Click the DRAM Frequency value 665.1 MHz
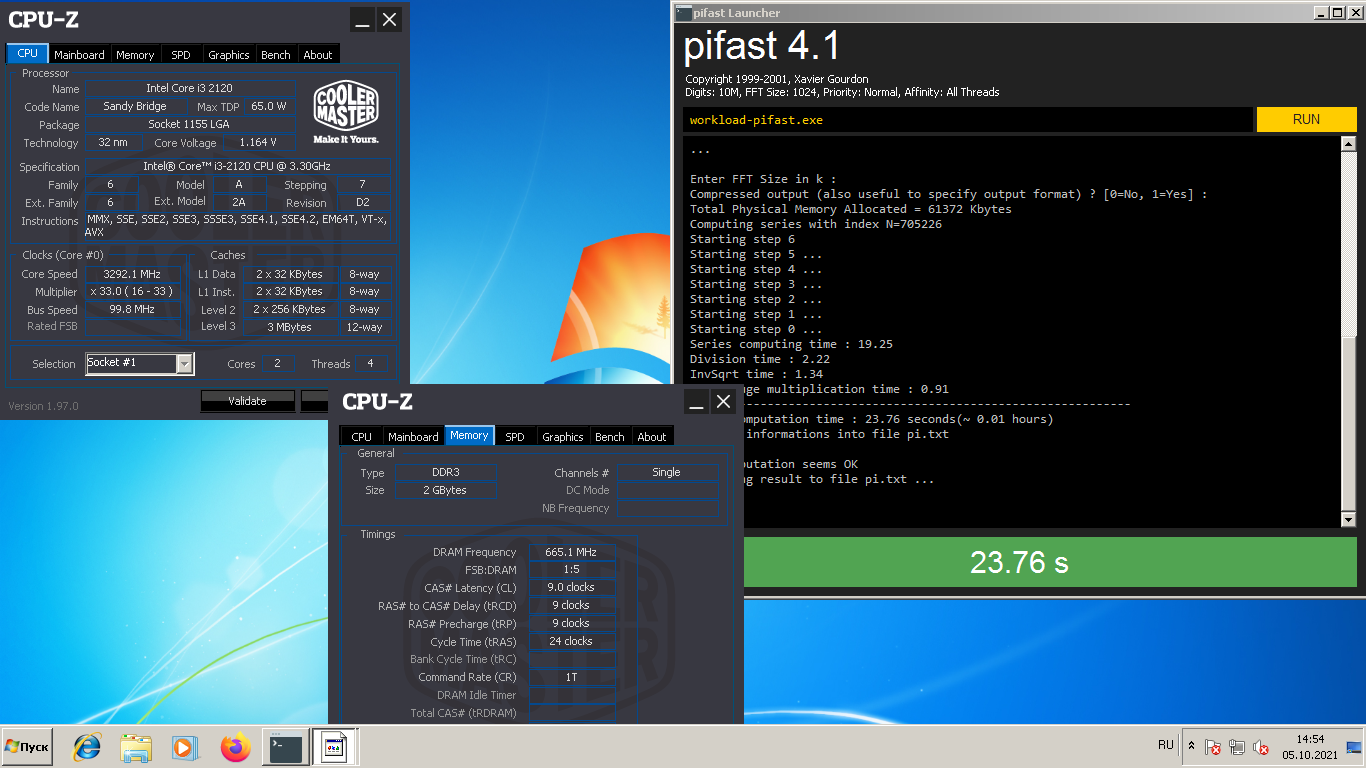Image resolution: width=1366 pixels, height=768 pixels. coord(571,552)
